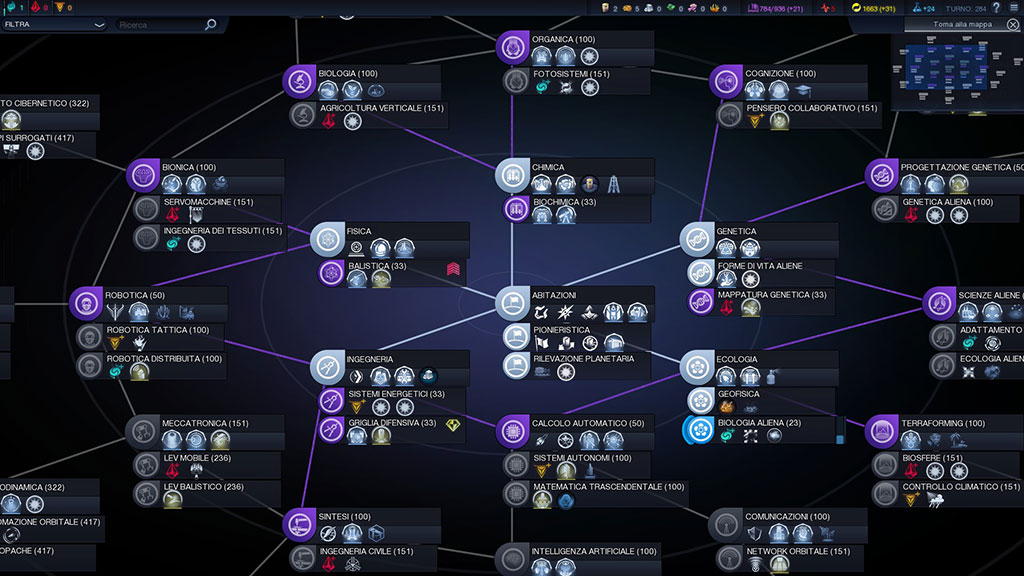Click the "ROBOTICA DISTRIBUITA (100)" label

(164, 359)
